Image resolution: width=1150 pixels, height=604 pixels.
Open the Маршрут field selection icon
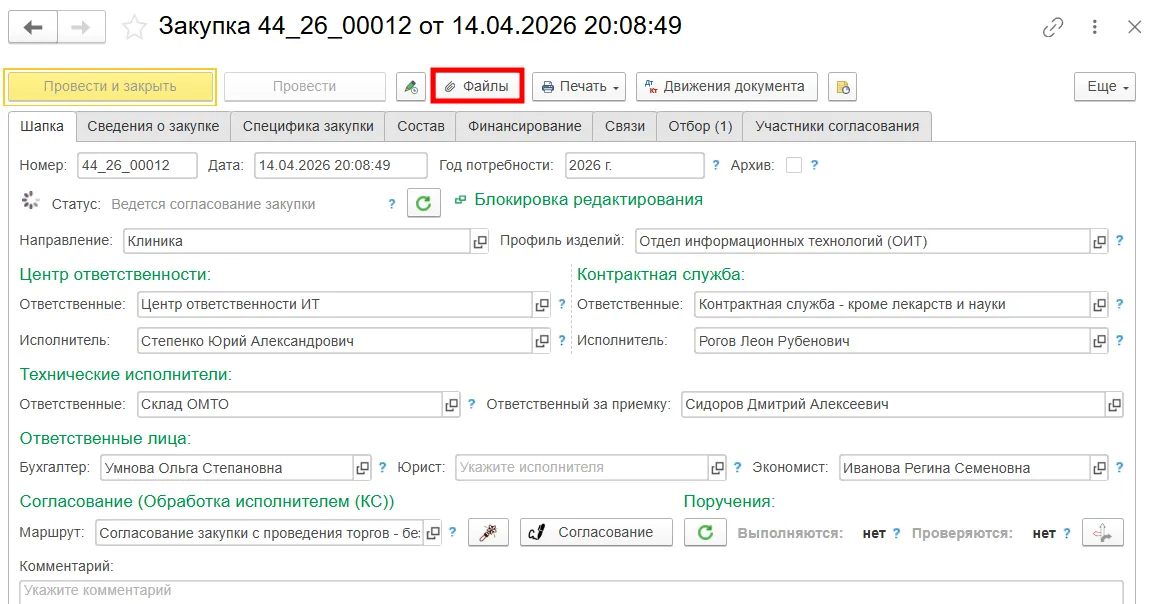[x=433, y=533]
